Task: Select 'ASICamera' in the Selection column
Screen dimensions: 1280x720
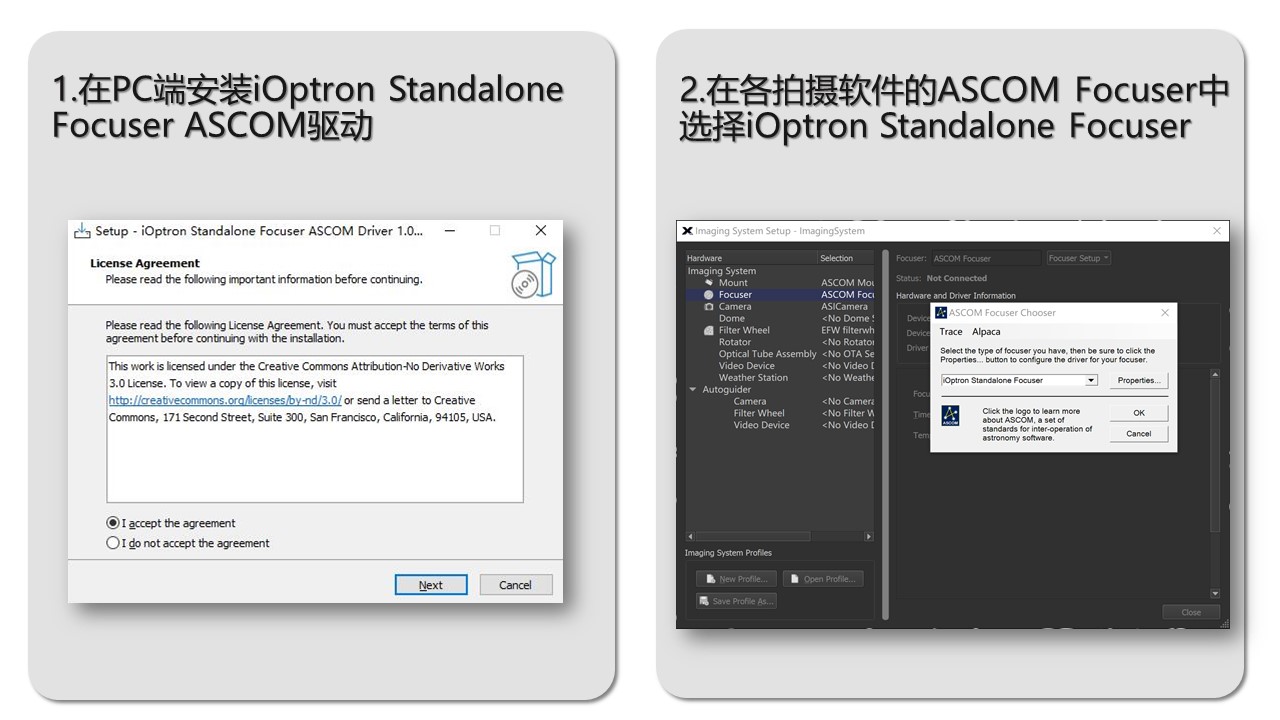Action: 845,307
